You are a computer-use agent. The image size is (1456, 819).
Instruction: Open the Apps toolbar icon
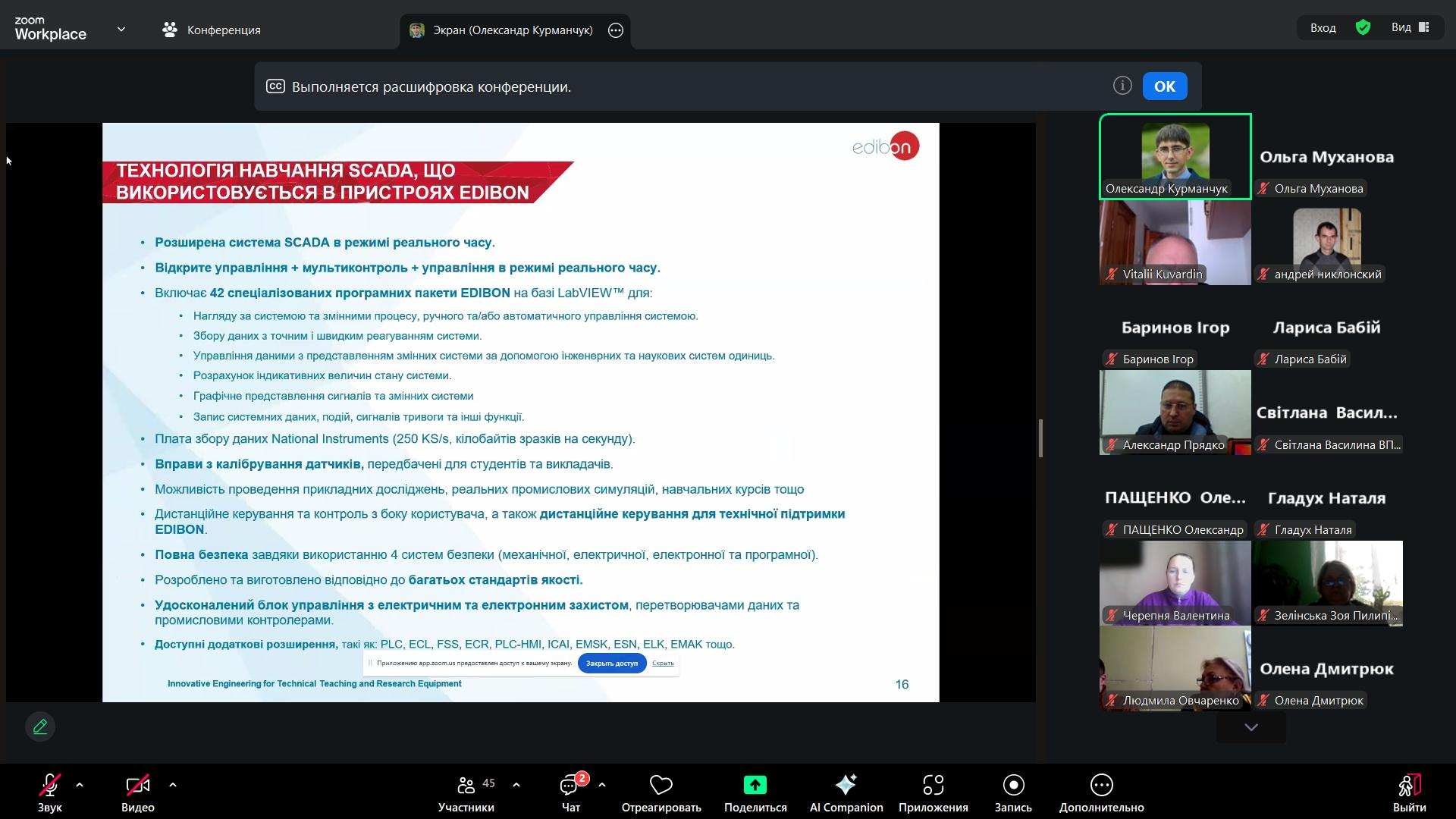(x=933, y=786)
